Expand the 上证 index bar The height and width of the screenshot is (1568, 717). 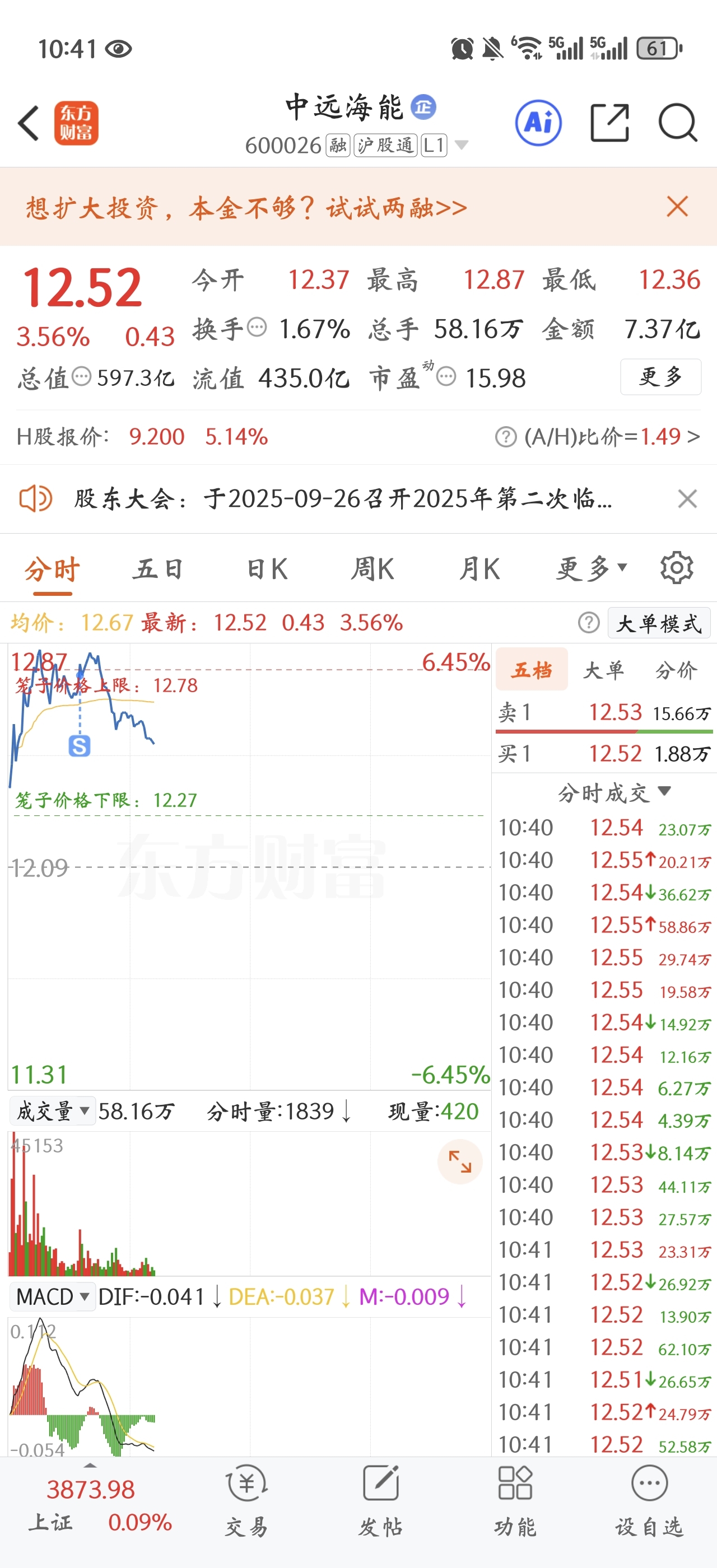pos(90,1466)
